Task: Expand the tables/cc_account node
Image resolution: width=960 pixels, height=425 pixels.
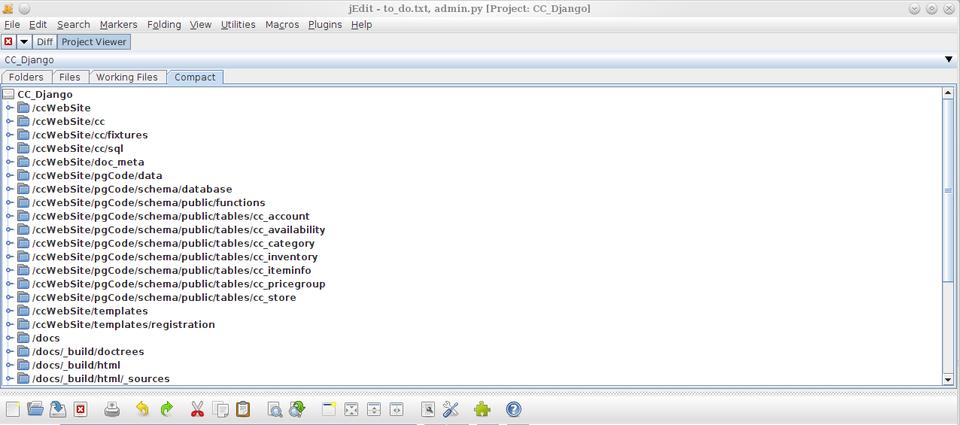Action: tap(9, 216)
